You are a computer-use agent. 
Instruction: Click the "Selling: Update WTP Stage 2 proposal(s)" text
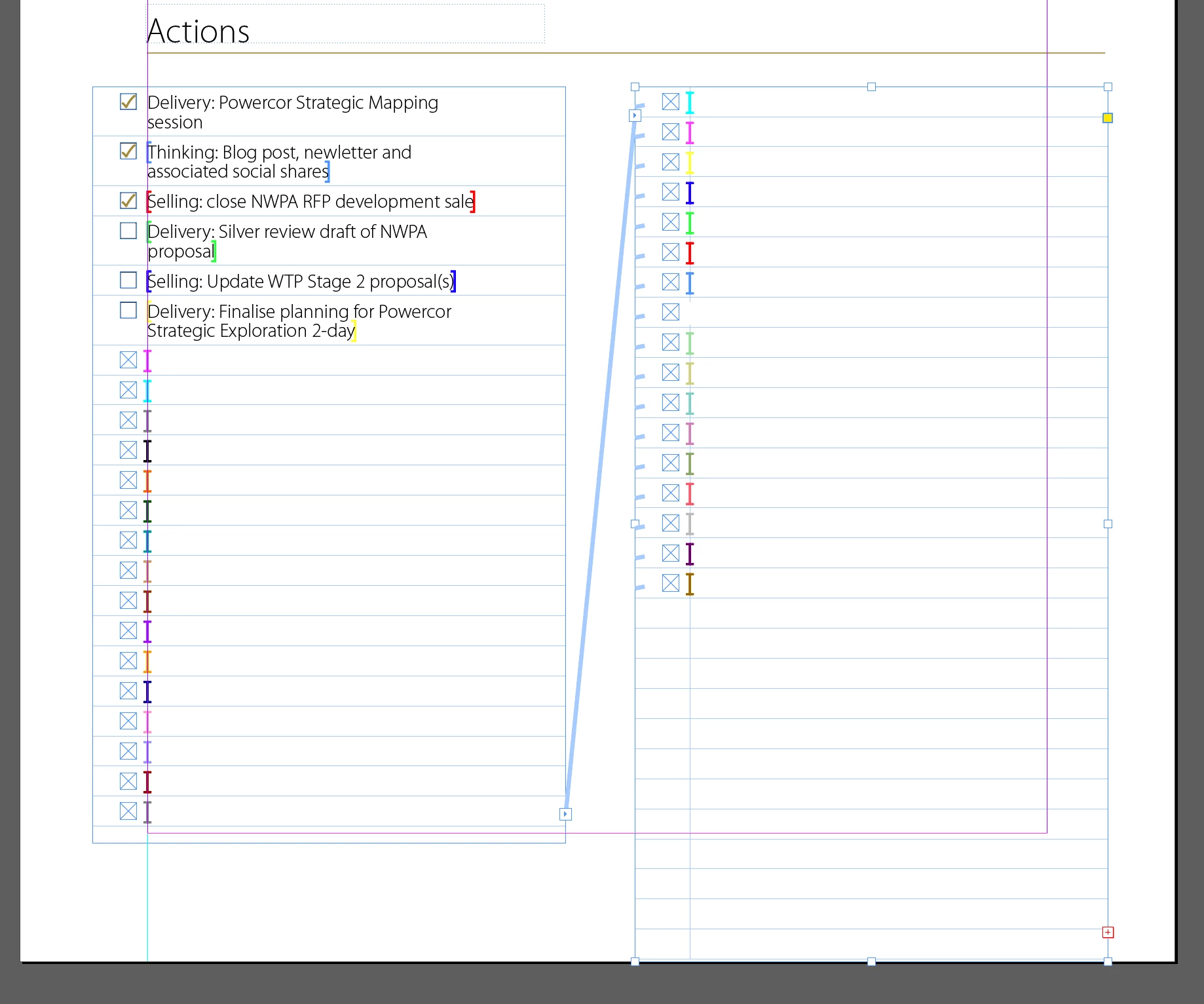click(301, 282)
